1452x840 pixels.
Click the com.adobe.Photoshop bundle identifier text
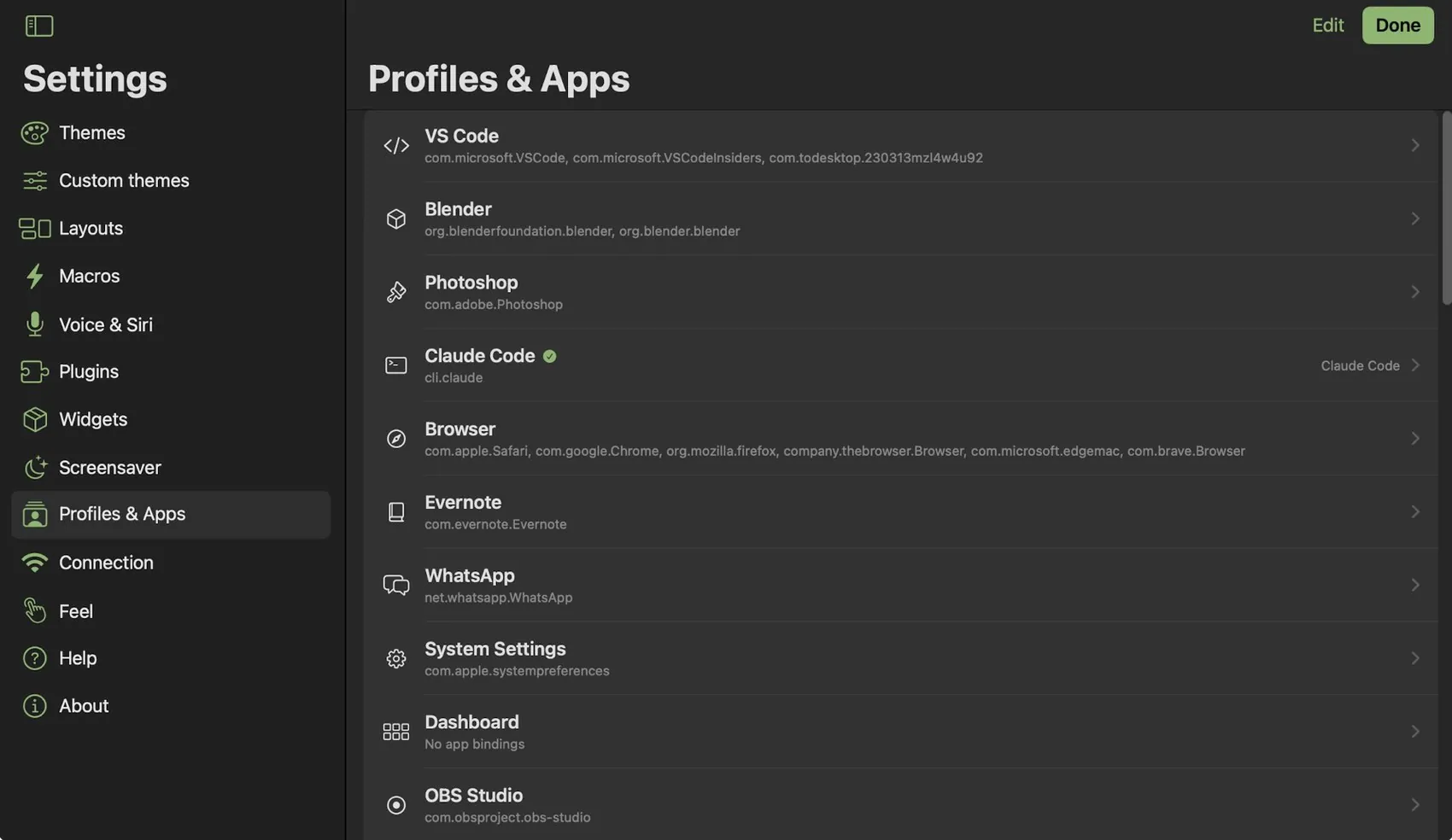(x=494, y=305)
